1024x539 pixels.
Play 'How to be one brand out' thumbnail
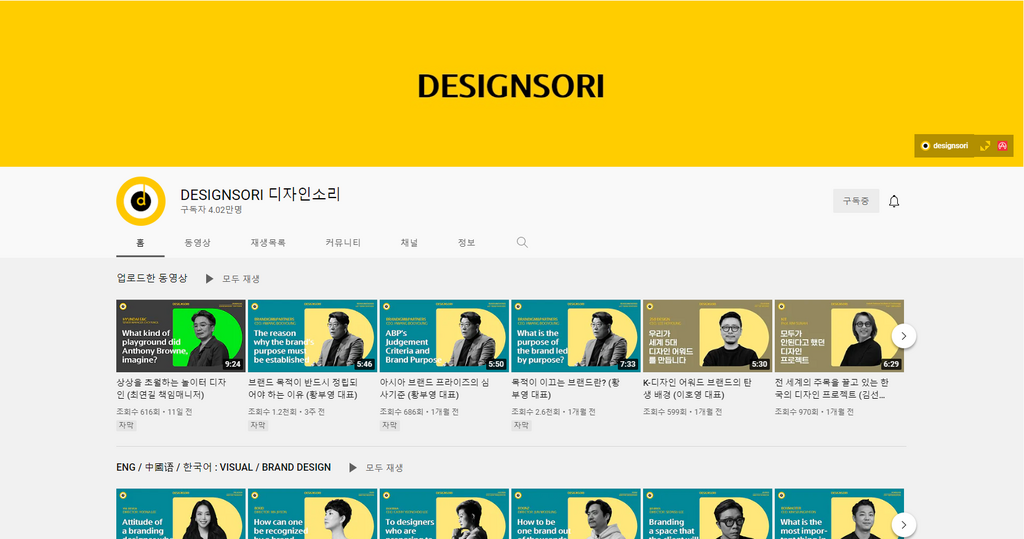575,514
